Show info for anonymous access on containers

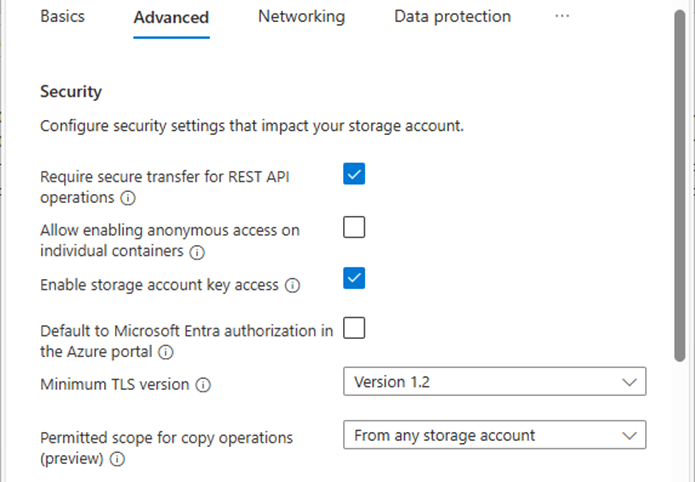[x=197, y=252]
